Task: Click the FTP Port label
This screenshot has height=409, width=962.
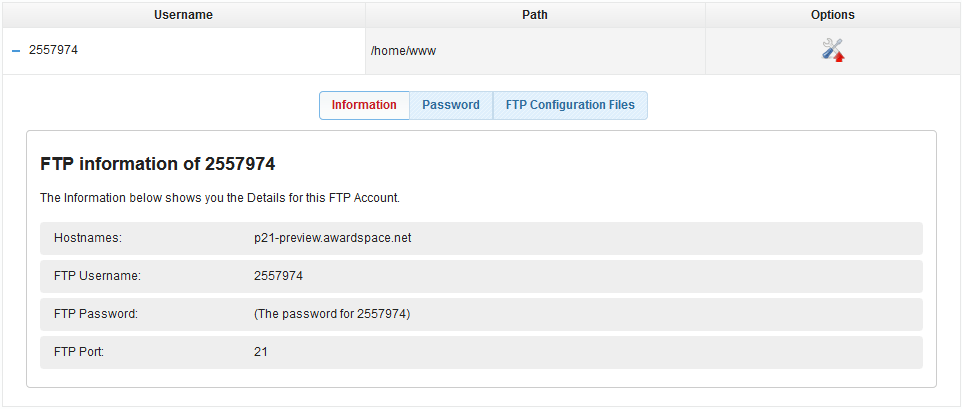Action: [x=79, y=352]
